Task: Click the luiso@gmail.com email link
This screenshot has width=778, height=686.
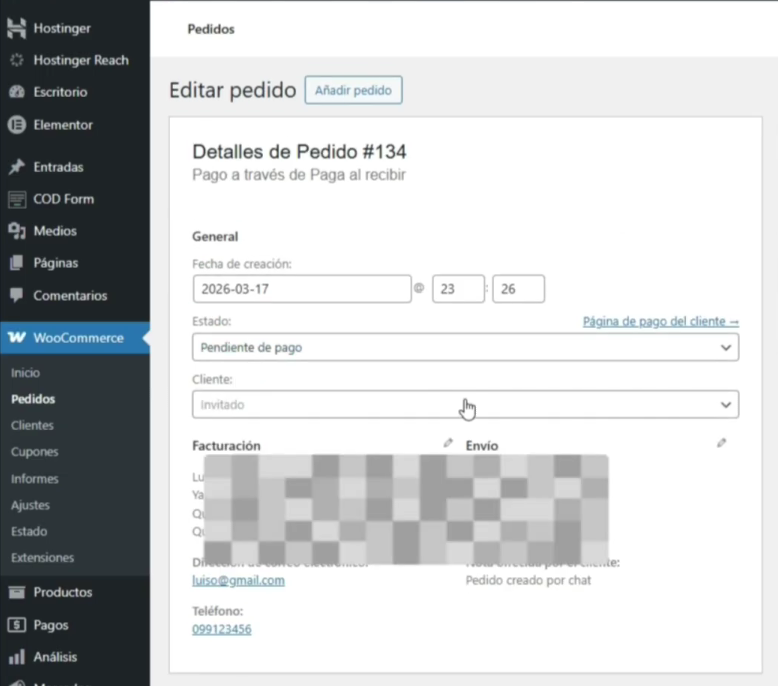Action: click(238, 580)
